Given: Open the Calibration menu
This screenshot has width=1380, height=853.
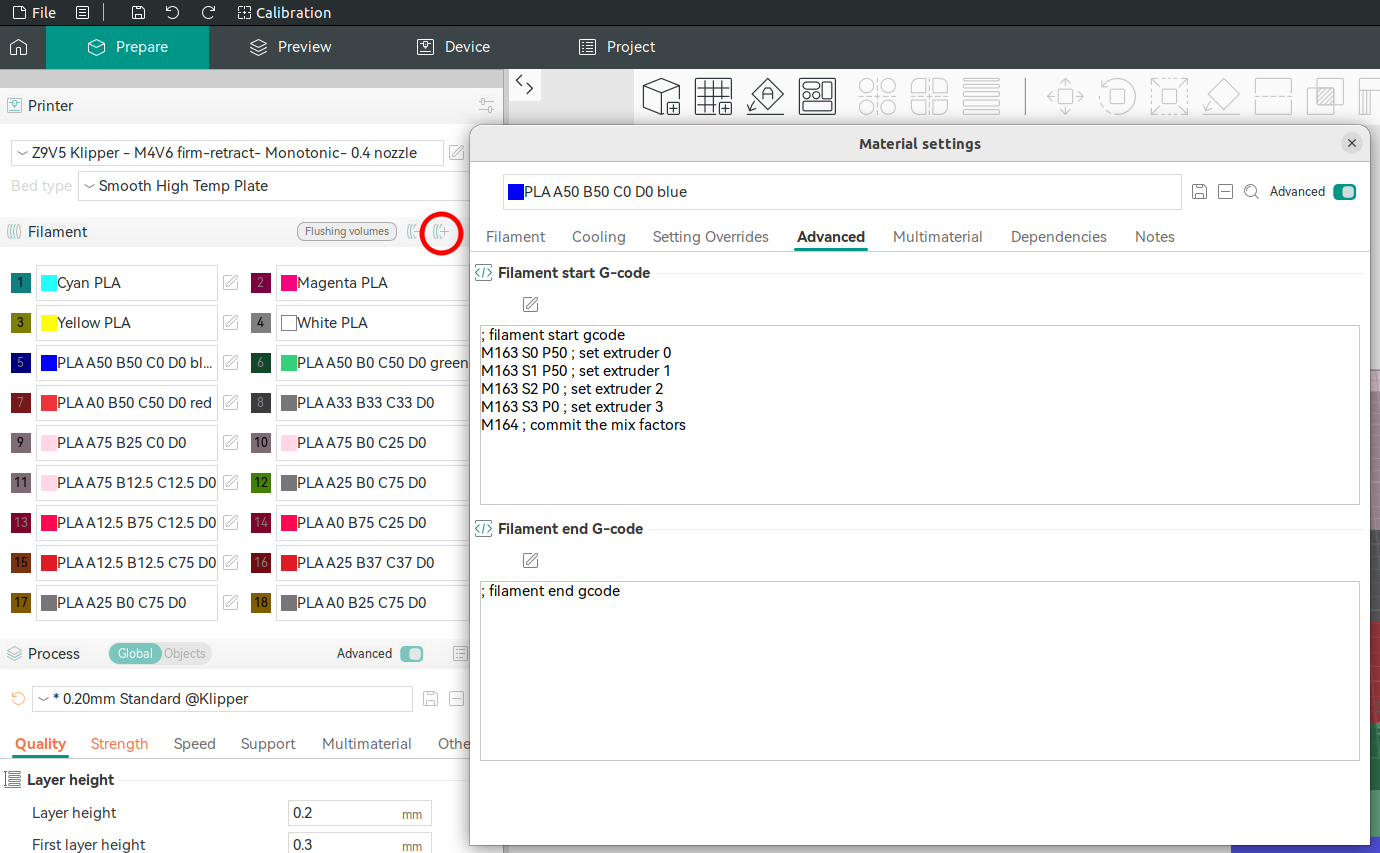Looking at the screenshot, I should pos(285,13).
